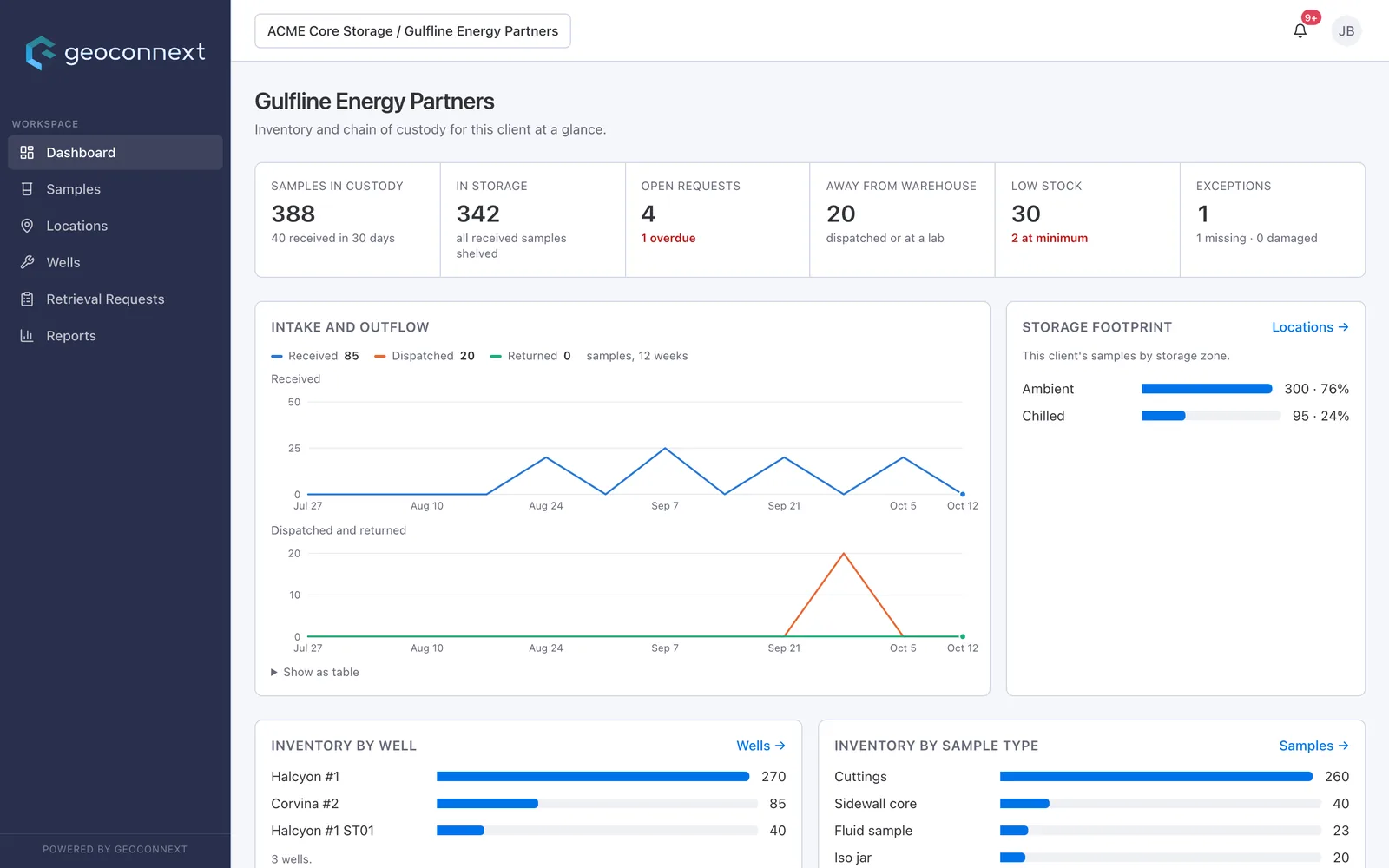Go to the Reports section
This screenshot has width=1389, height=868.
coord(115,336)
